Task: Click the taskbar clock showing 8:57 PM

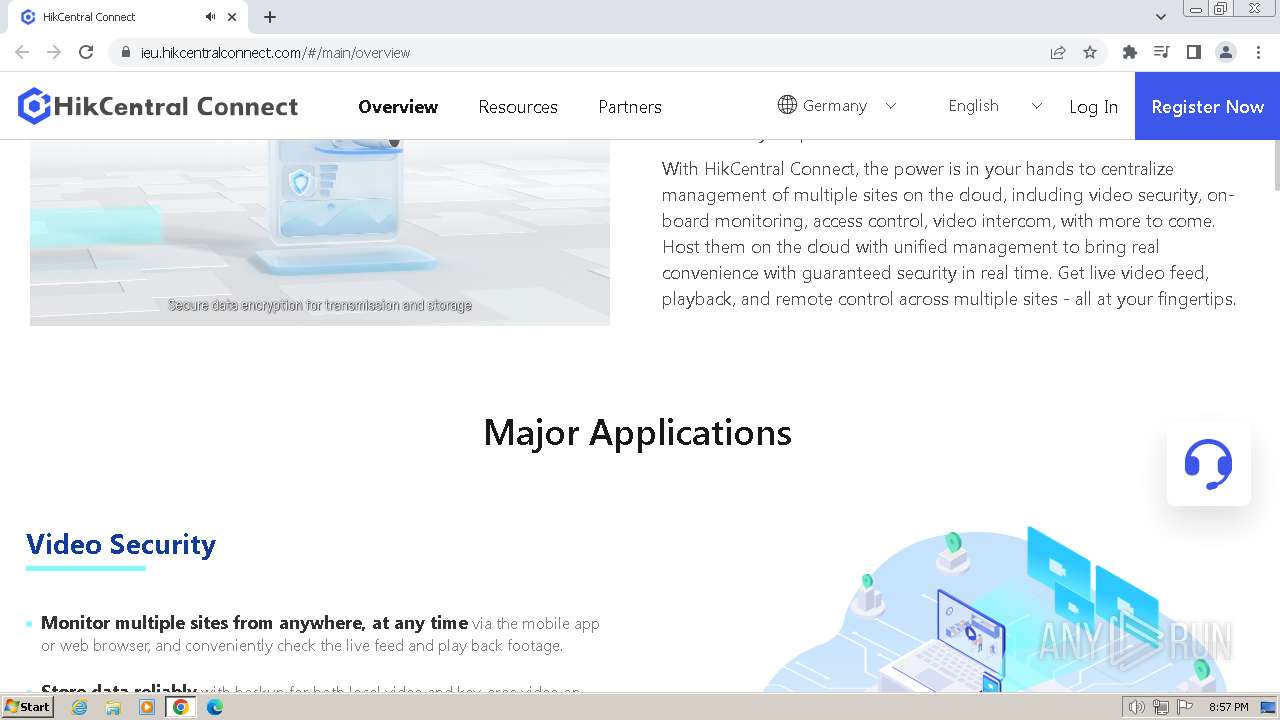Action: coord(1229,707)
